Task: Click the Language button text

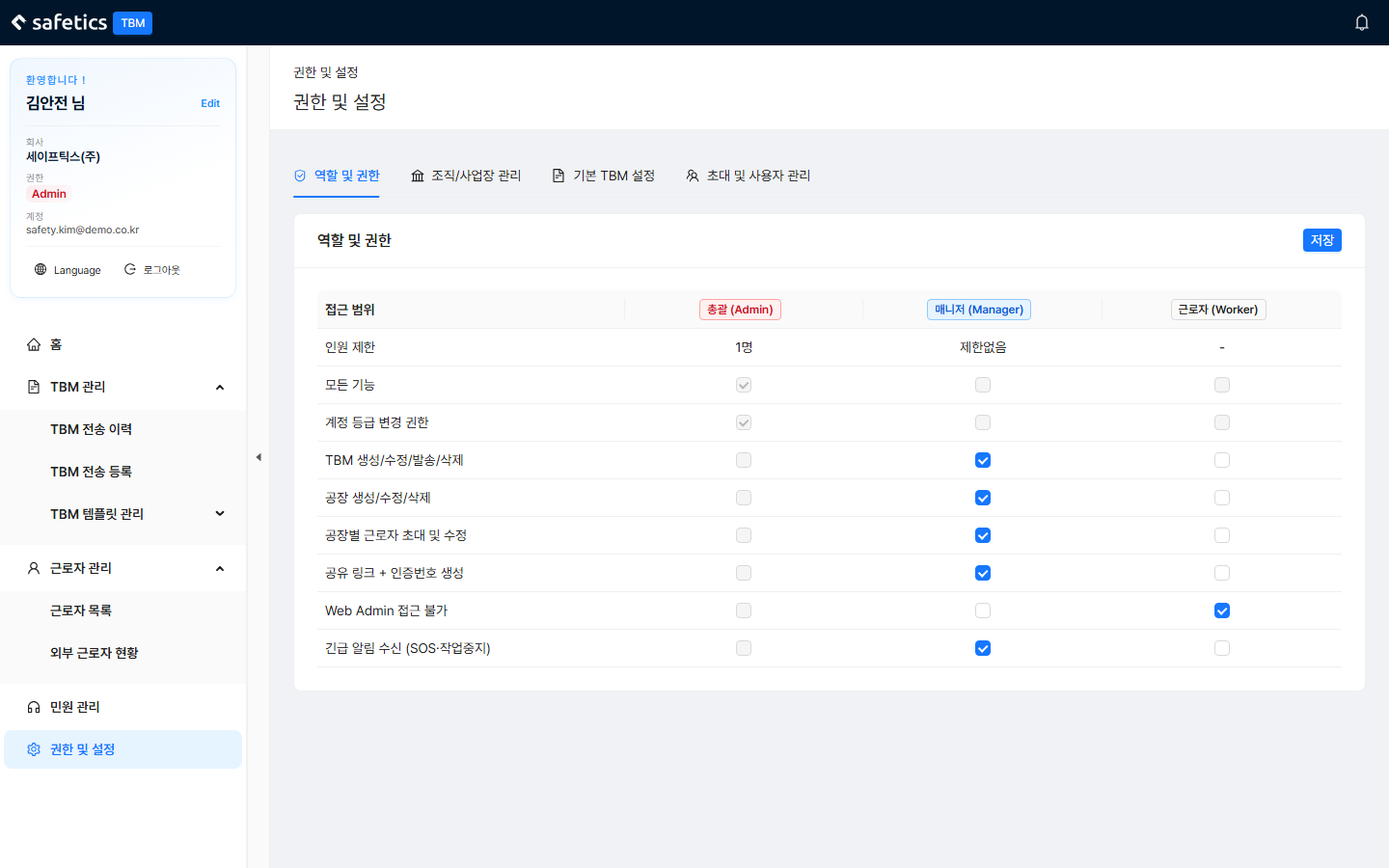Action: pyautogui.click(x=77, y=270)
